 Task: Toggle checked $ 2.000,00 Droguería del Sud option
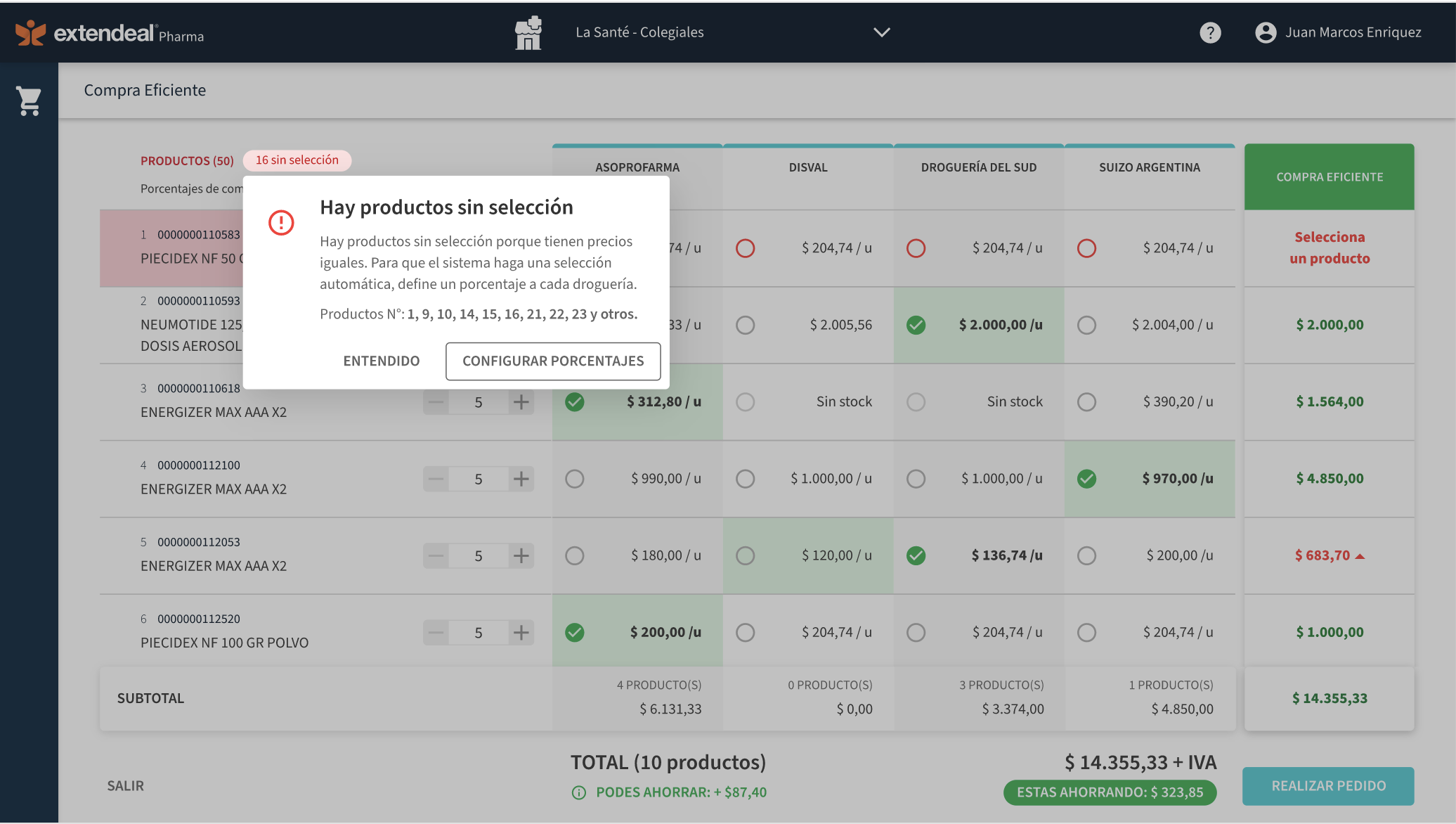916,325
